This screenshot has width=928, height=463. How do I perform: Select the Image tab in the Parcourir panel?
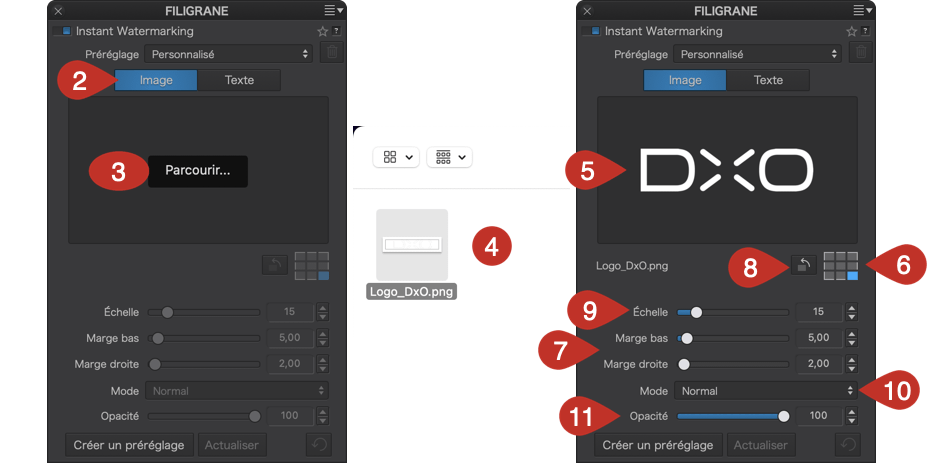click(155, 80)
